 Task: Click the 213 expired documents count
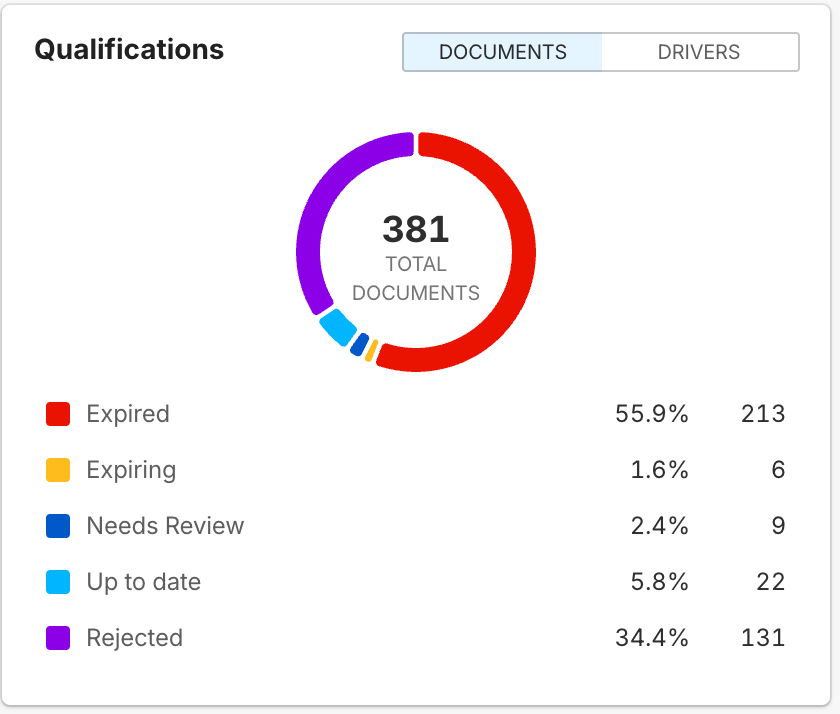click(763, 414)
